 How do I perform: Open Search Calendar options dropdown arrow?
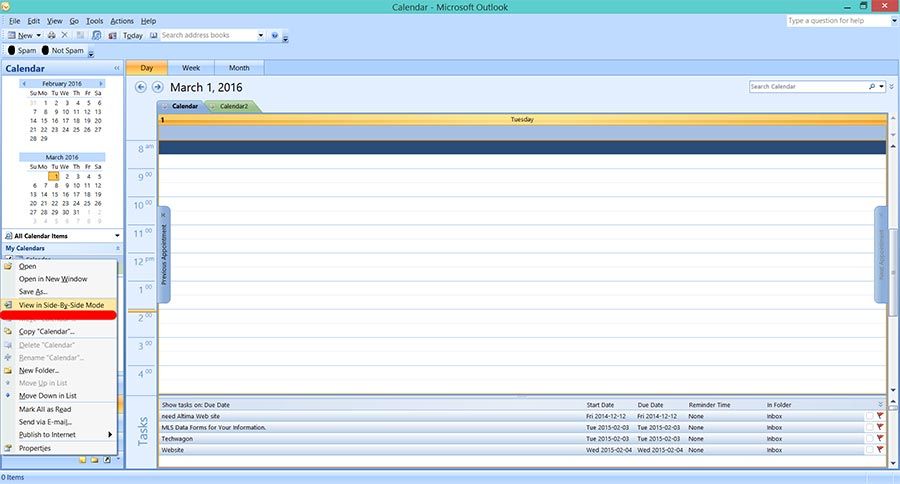[x=881, y=87]
